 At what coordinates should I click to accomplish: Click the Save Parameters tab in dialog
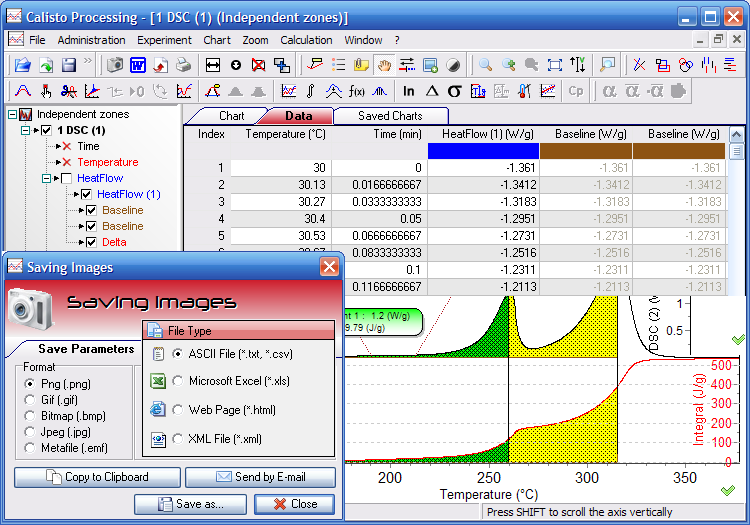click(86, 349)
